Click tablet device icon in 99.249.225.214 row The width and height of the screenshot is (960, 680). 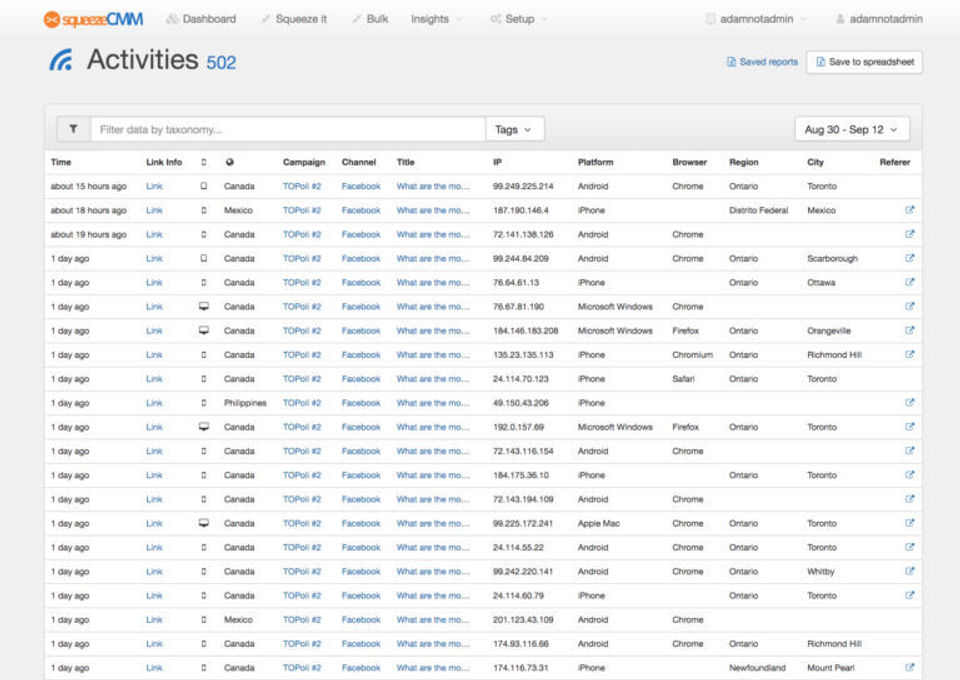[204, 186]
